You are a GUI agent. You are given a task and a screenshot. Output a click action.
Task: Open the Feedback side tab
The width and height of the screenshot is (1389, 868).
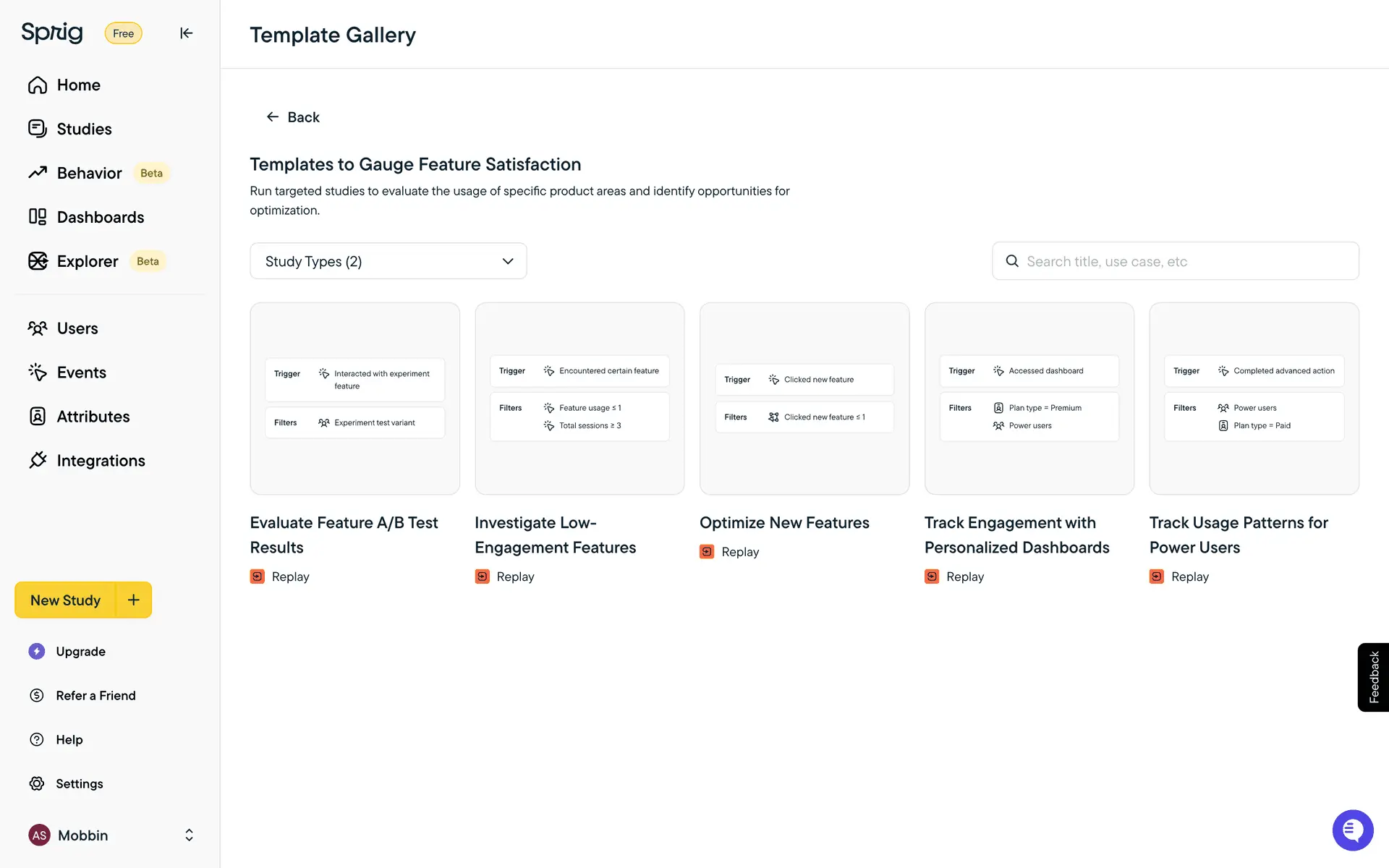coord(1373,677)
